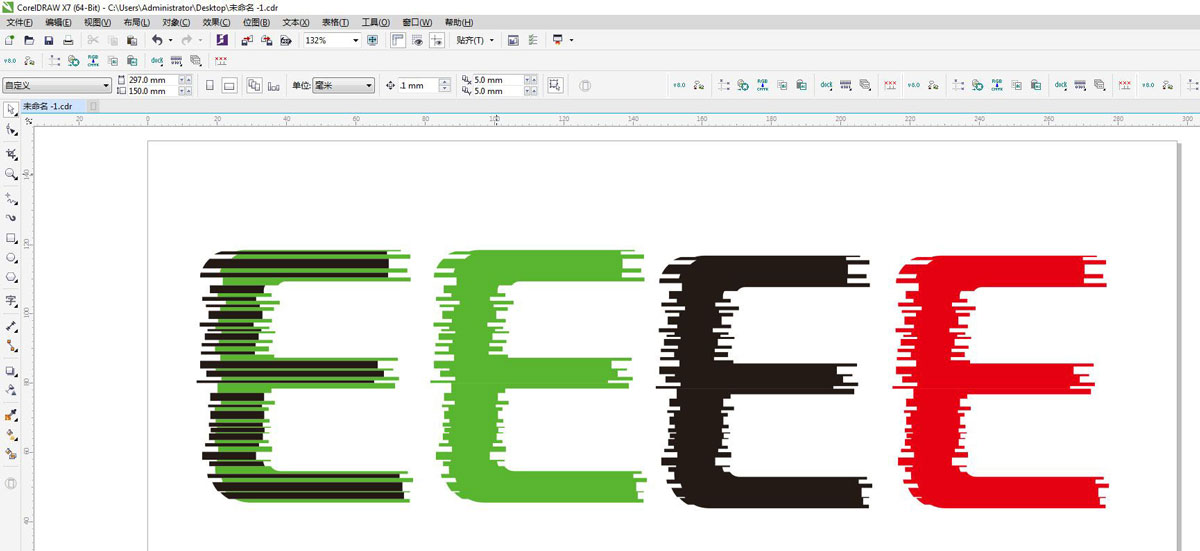Click the Cut scissors icon
The image size is (1200, 551).
[93, 40]
